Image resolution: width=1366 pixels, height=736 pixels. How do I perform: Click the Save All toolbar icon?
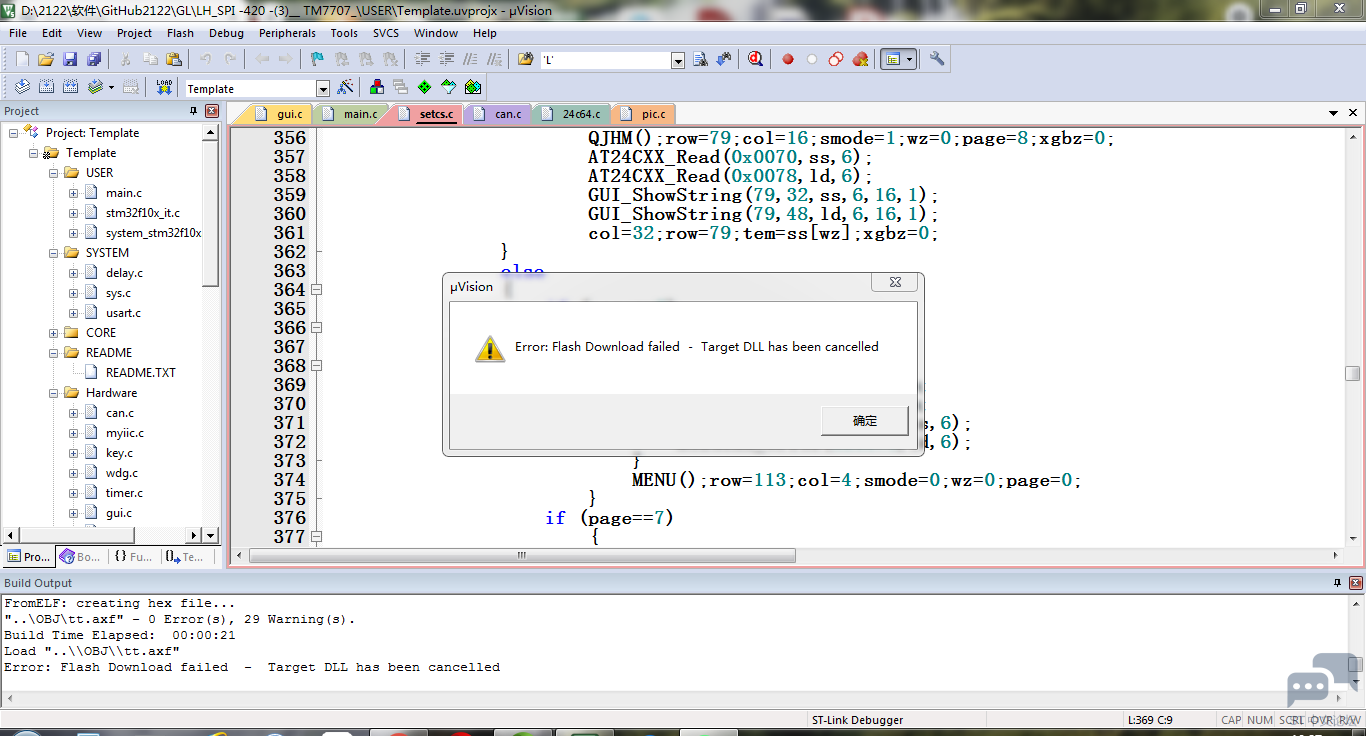coord(93,60)
